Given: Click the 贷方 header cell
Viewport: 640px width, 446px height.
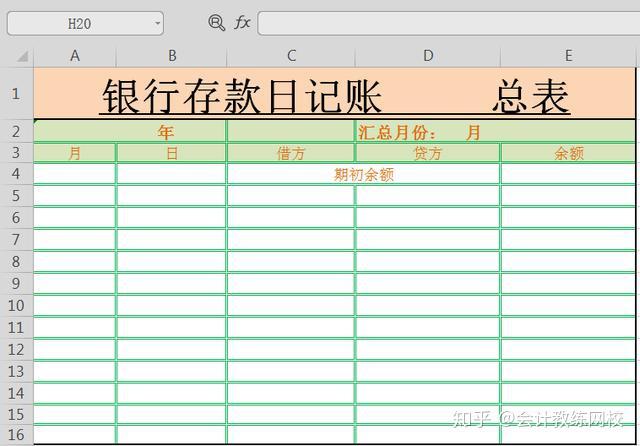Looking at the screenshot, I should point(428,153).
